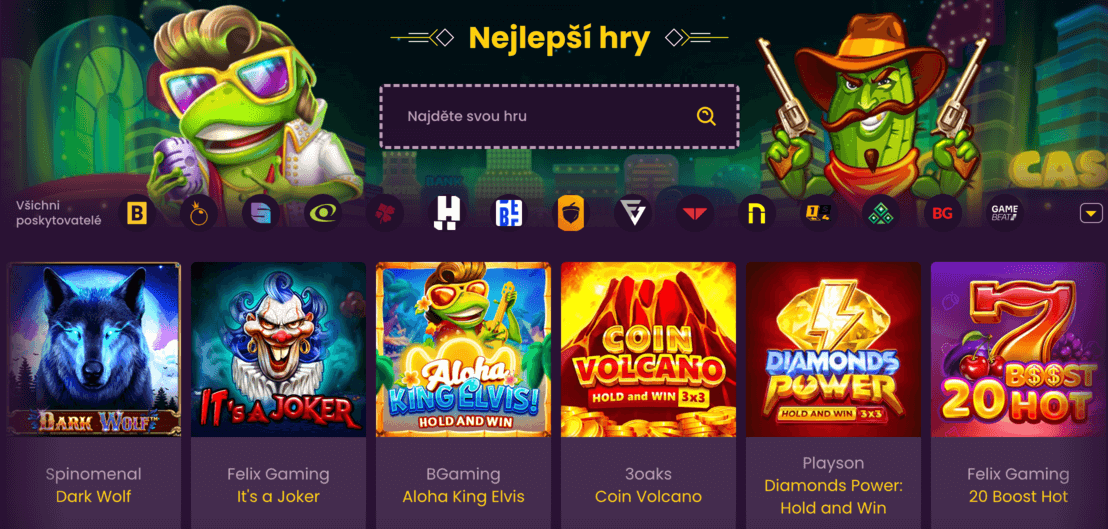Focus the 'Najděte svou hru' search field

click(x=559, y=117)
